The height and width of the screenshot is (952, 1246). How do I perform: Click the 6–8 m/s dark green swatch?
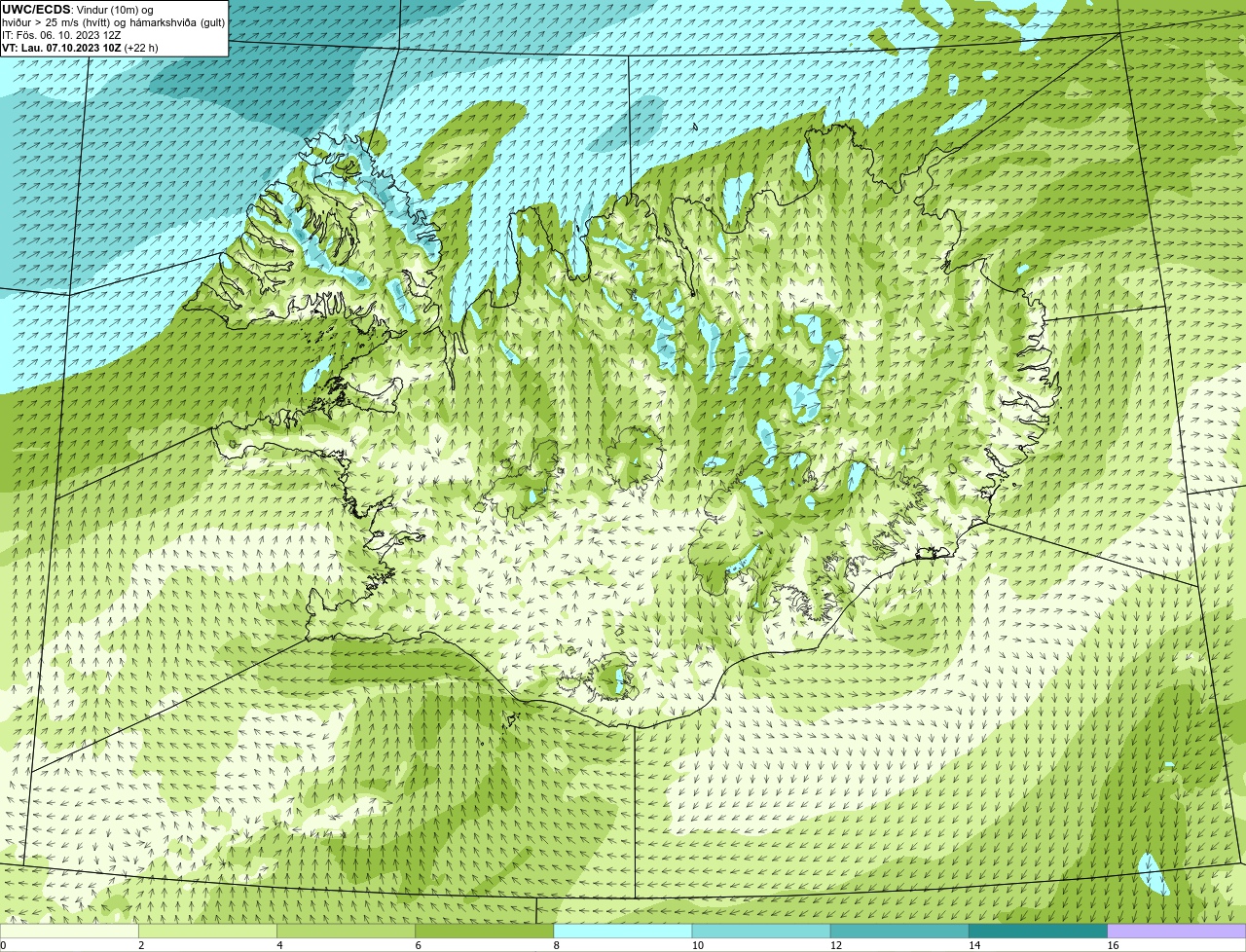tap(485, 931)
